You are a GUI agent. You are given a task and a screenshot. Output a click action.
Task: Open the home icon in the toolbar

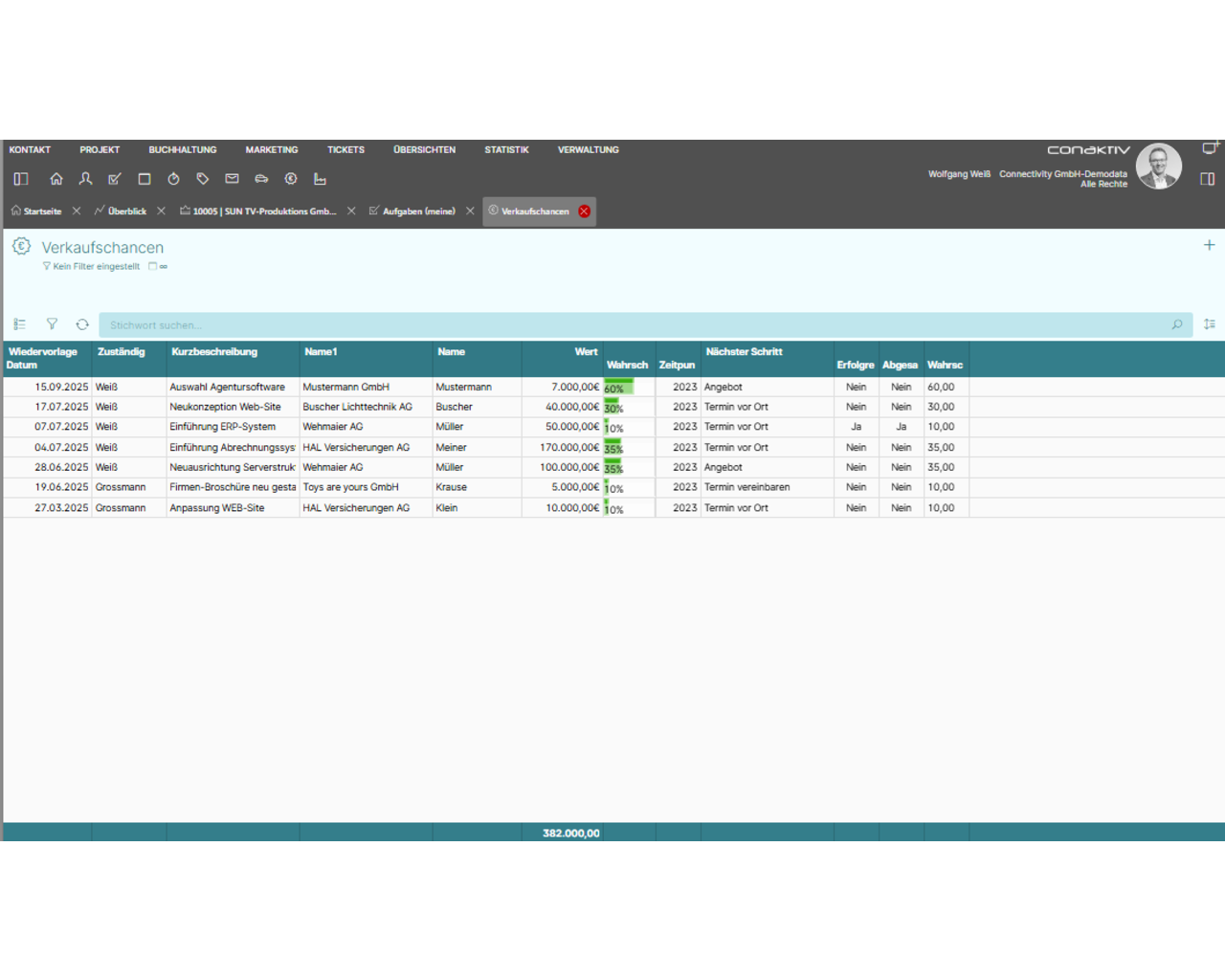56,179
